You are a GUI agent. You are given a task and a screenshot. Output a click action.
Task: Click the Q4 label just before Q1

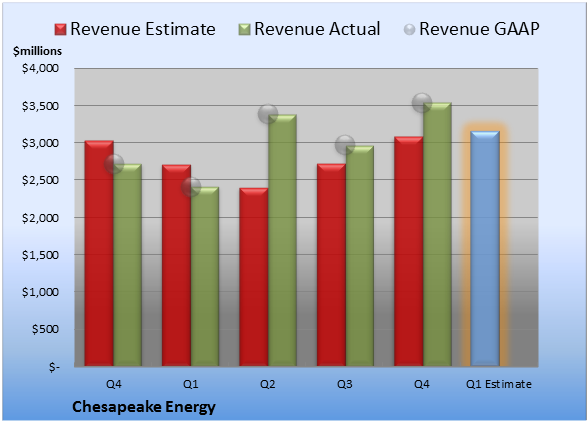pos(114,384)
